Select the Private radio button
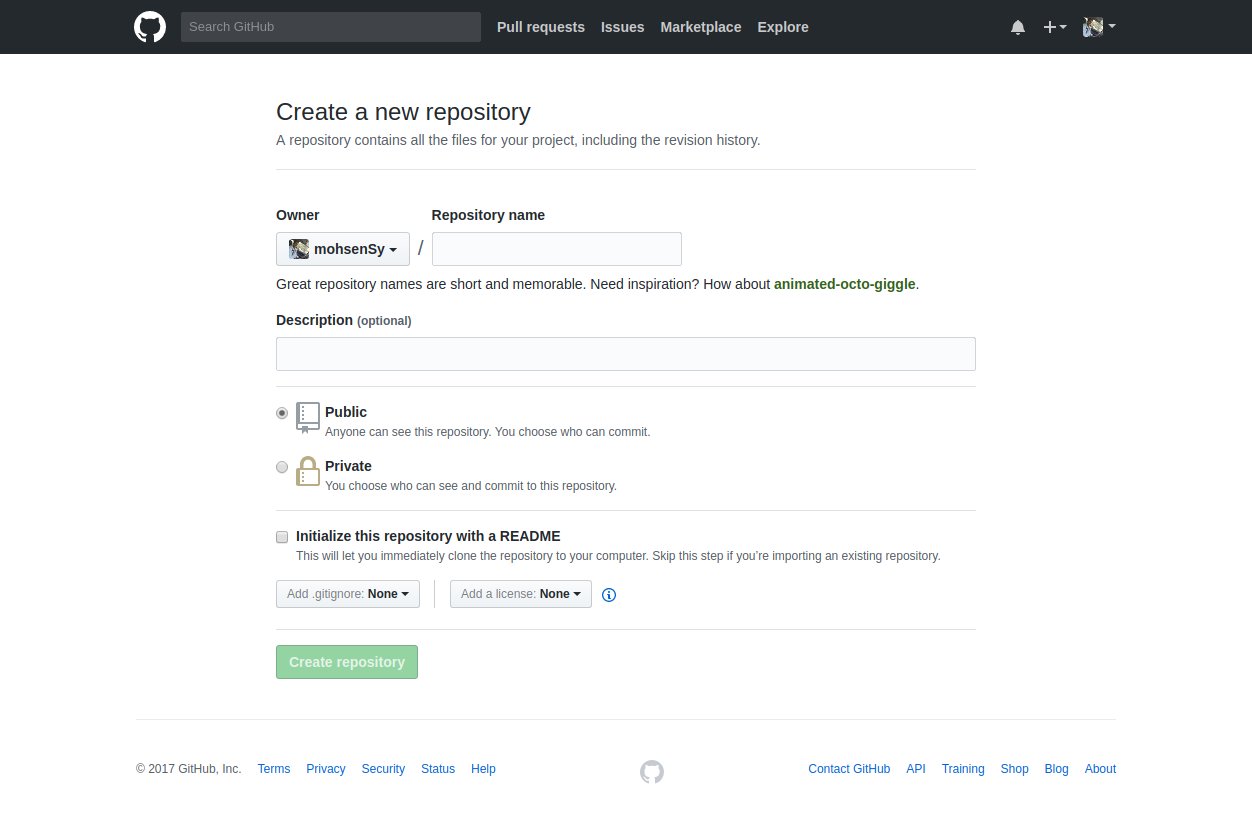This screenshot has width=1252, height=825. (282, 466)
